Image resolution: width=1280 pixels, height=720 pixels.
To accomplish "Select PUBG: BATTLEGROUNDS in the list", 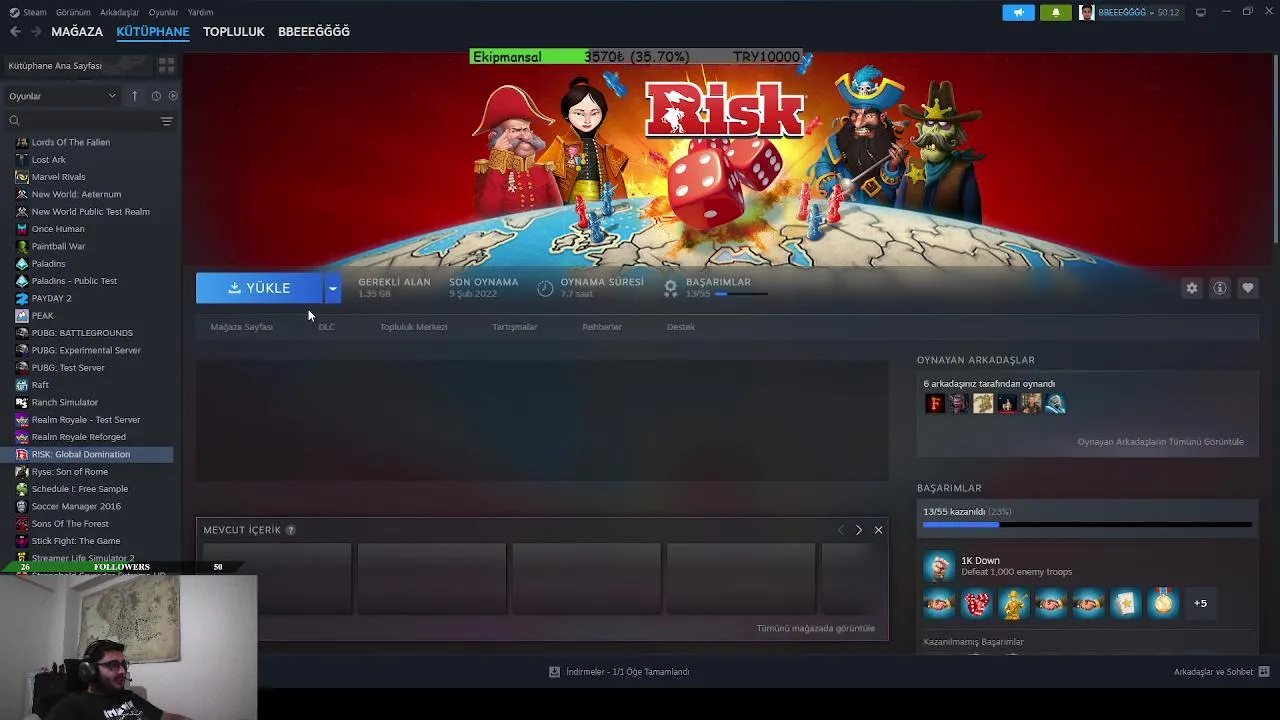I will [82, 333].
